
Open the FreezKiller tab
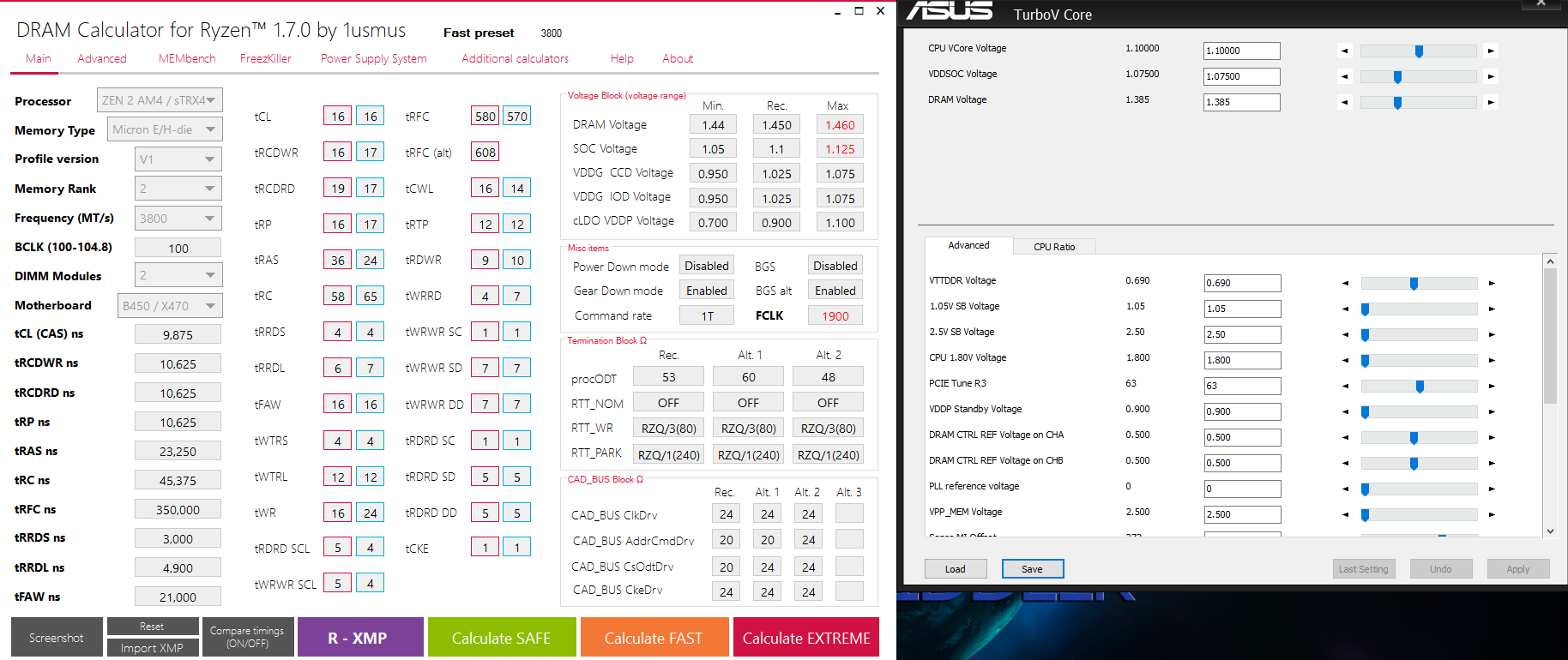[x=266, y=58]
